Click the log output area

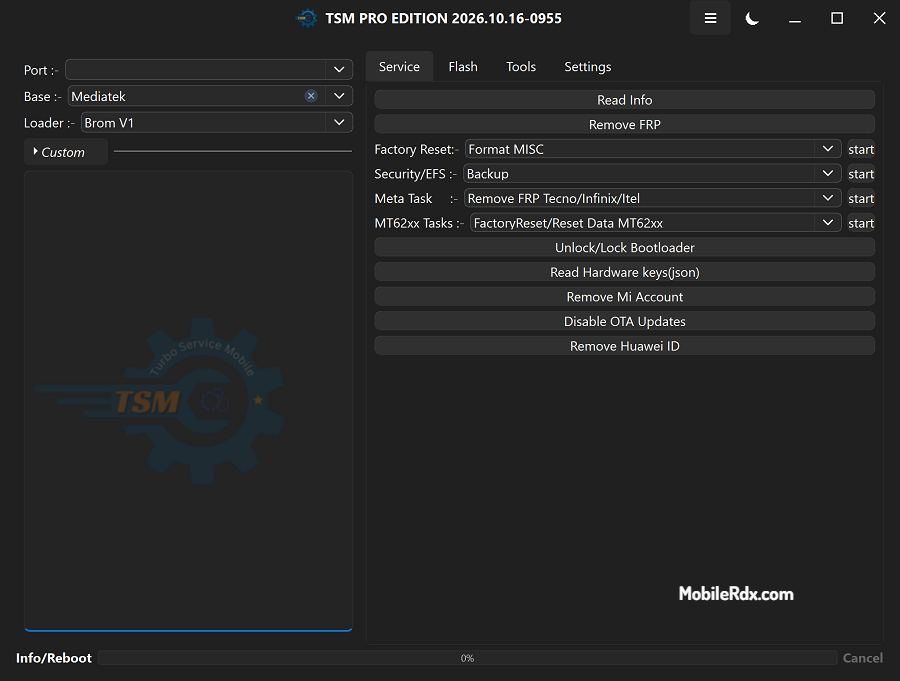[188, 400]
